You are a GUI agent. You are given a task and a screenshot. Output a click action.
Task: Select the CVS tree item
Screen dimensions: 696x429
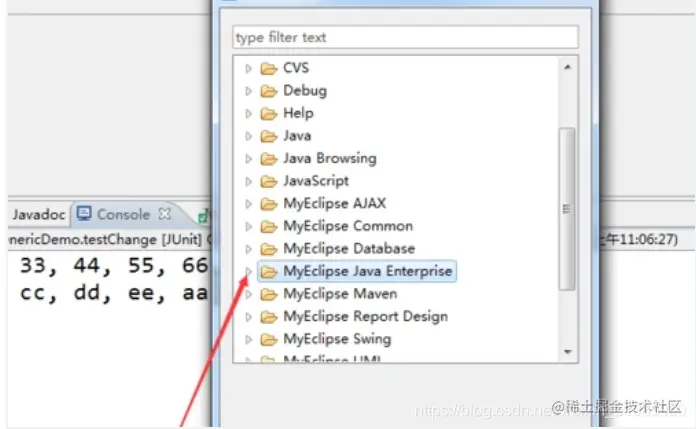[x=296, y=68]
